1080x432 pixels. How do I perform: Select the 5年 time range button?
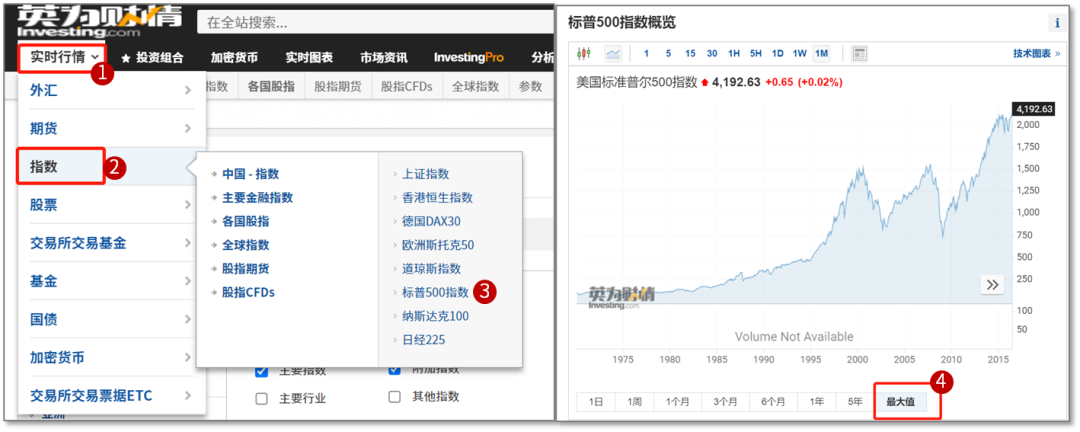point(855,402)
